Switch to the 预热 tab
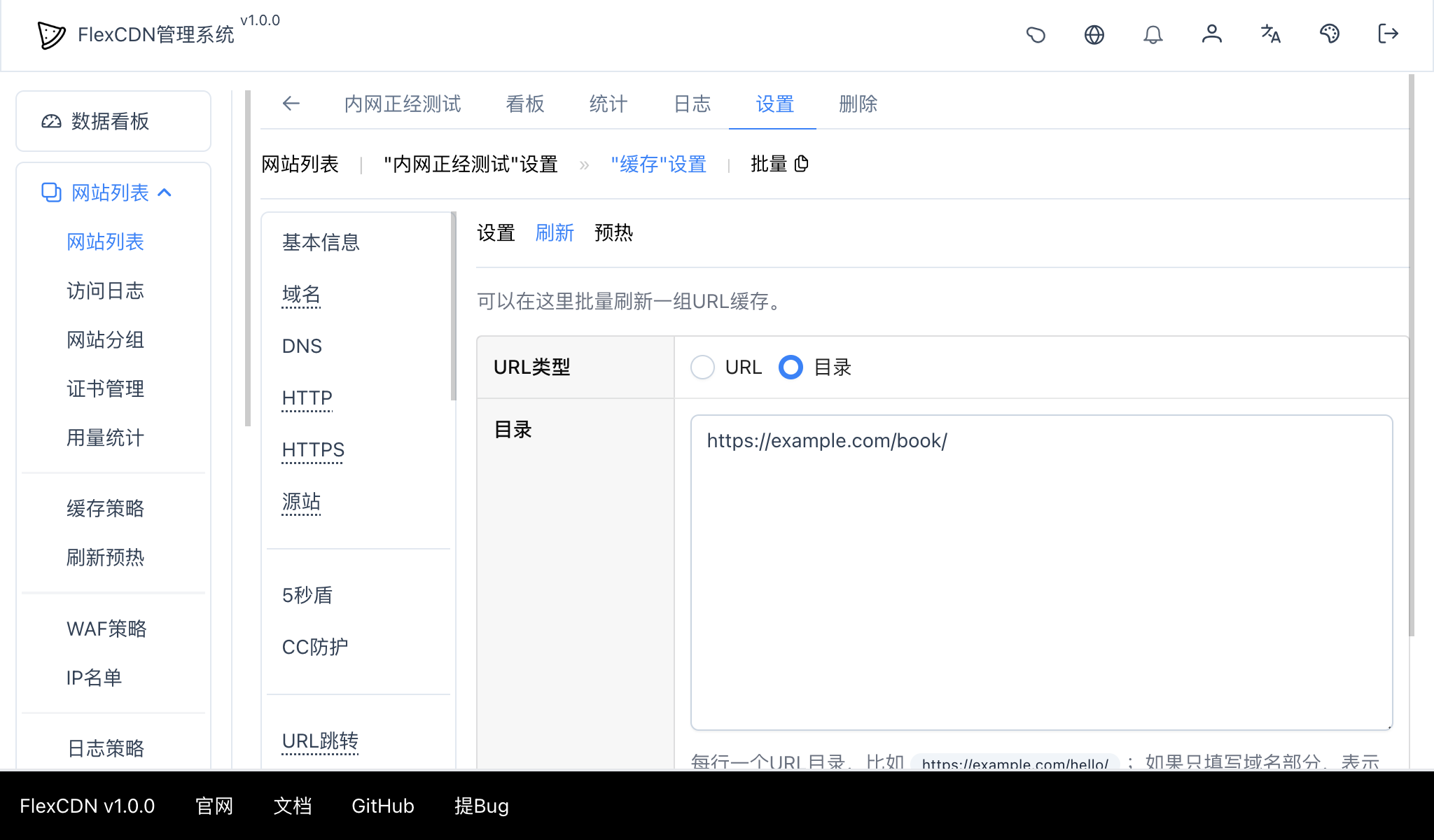Viewport: 1434px width, 840px height. 613,233
